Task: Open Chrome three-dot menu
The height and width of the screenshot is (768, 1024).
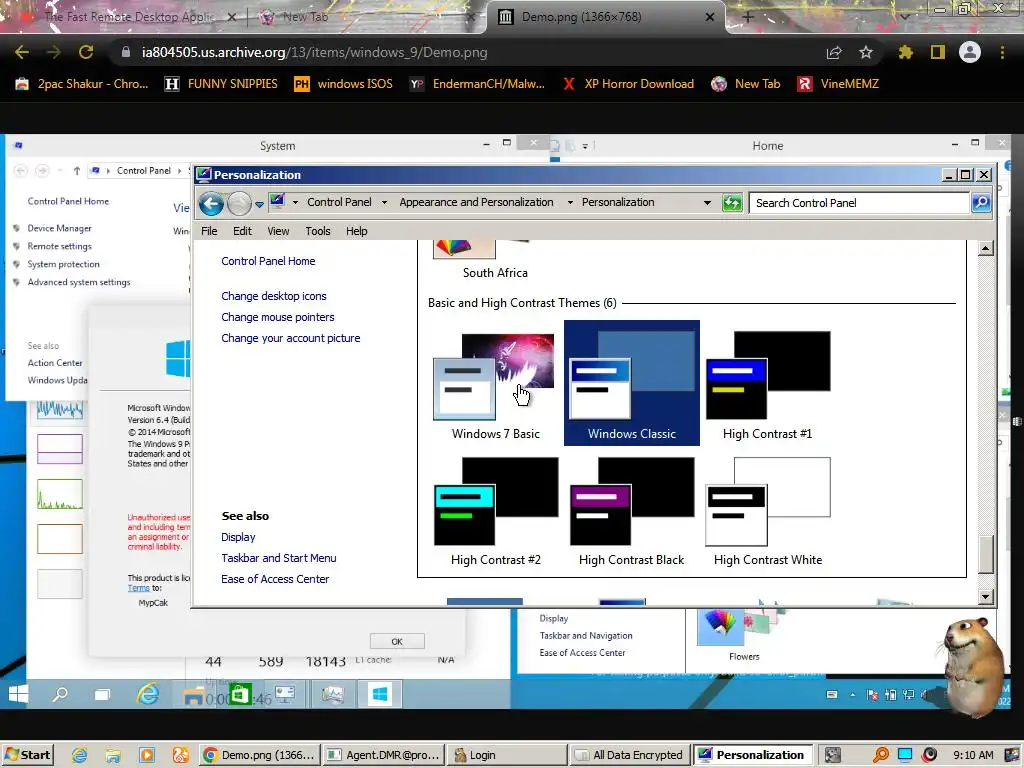Action: [x=1002, y=52]
